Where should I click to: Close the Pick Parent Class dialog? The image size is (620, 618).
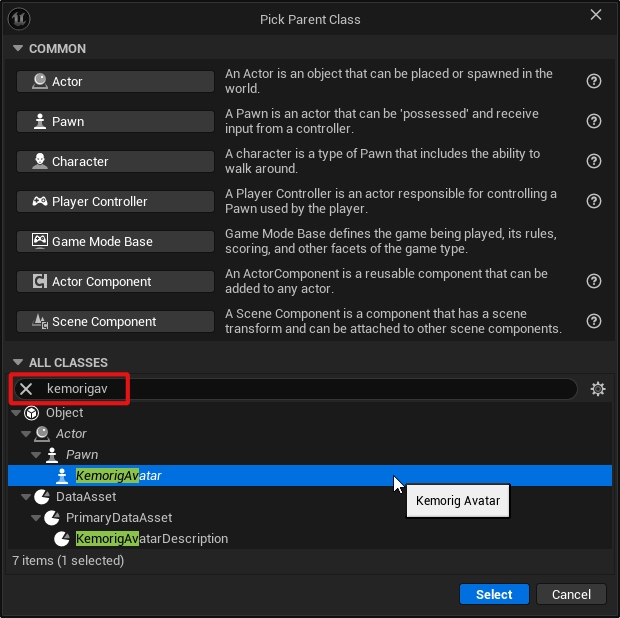point(596,15)
